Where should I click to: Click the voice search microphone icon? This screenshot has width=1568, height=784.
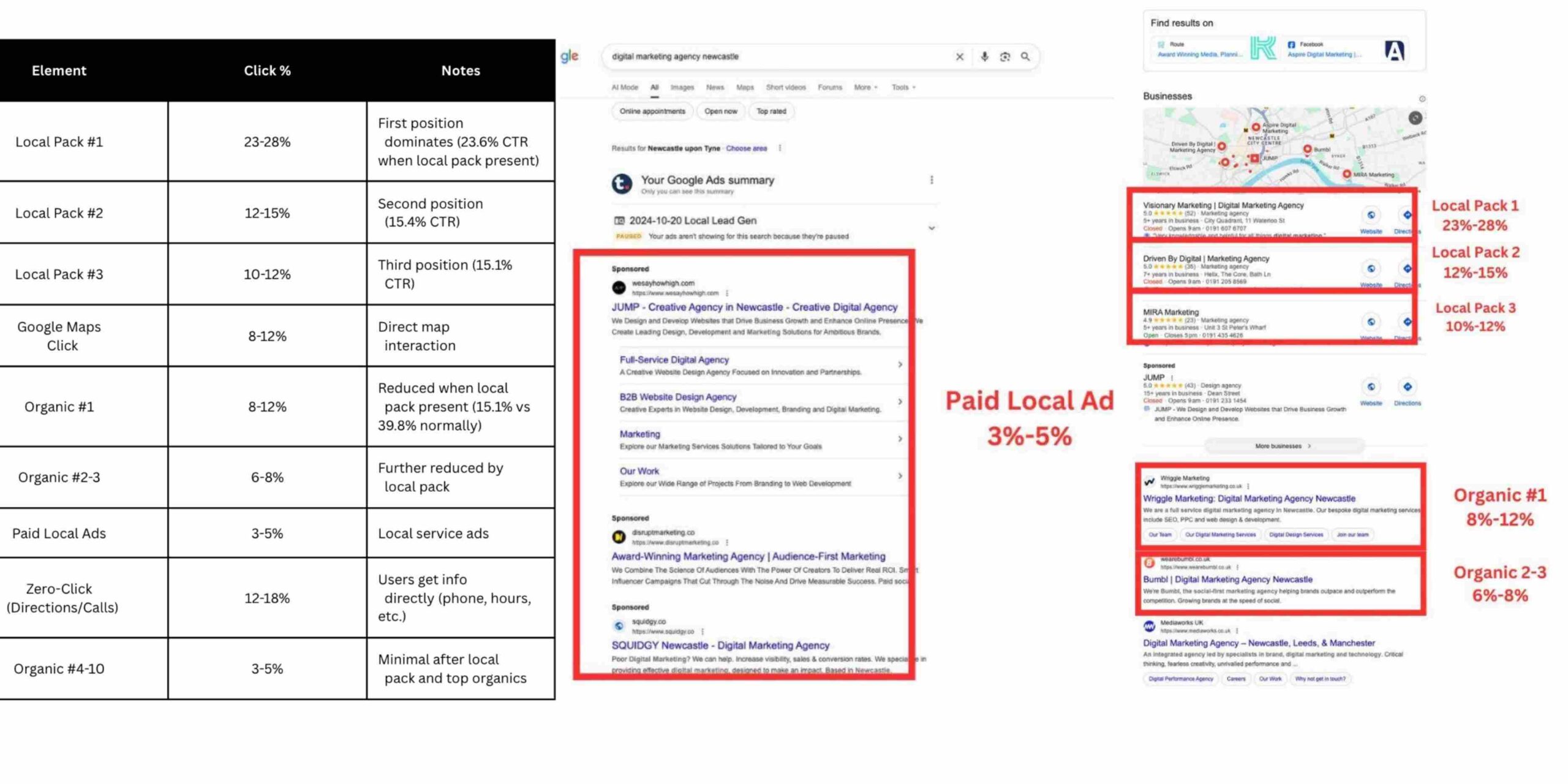(x=984, y=57)
